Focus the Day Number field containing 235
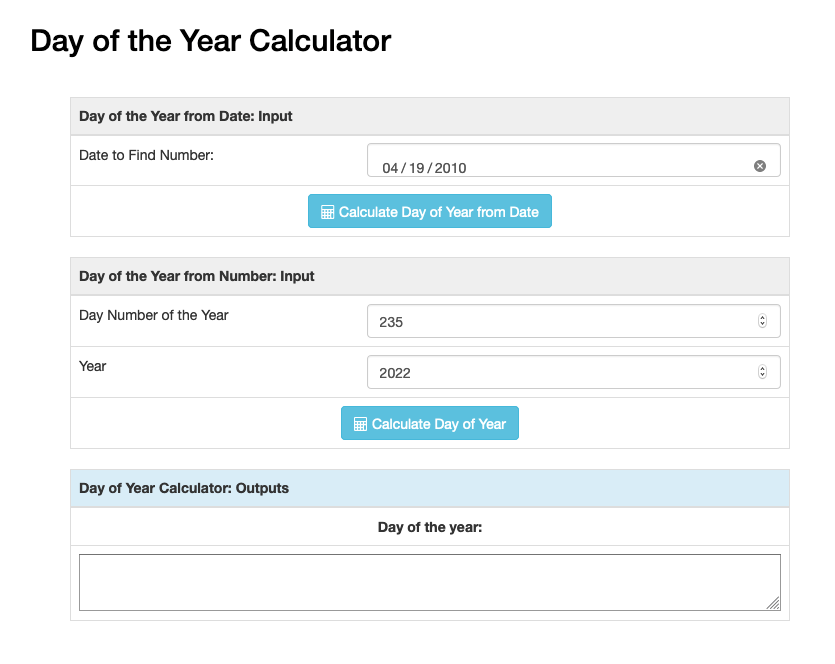This screenshot has height=664, width=835. coord(574,321)
